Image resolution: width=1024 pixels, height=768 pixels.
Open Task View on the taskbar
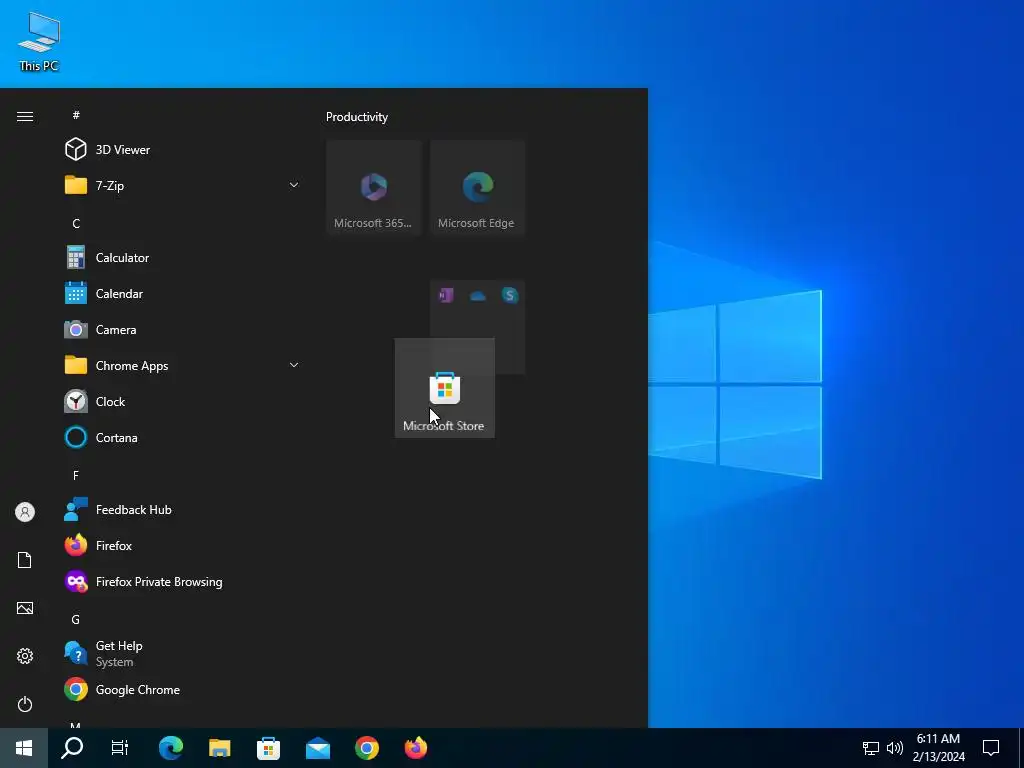(x=120, y=748)
